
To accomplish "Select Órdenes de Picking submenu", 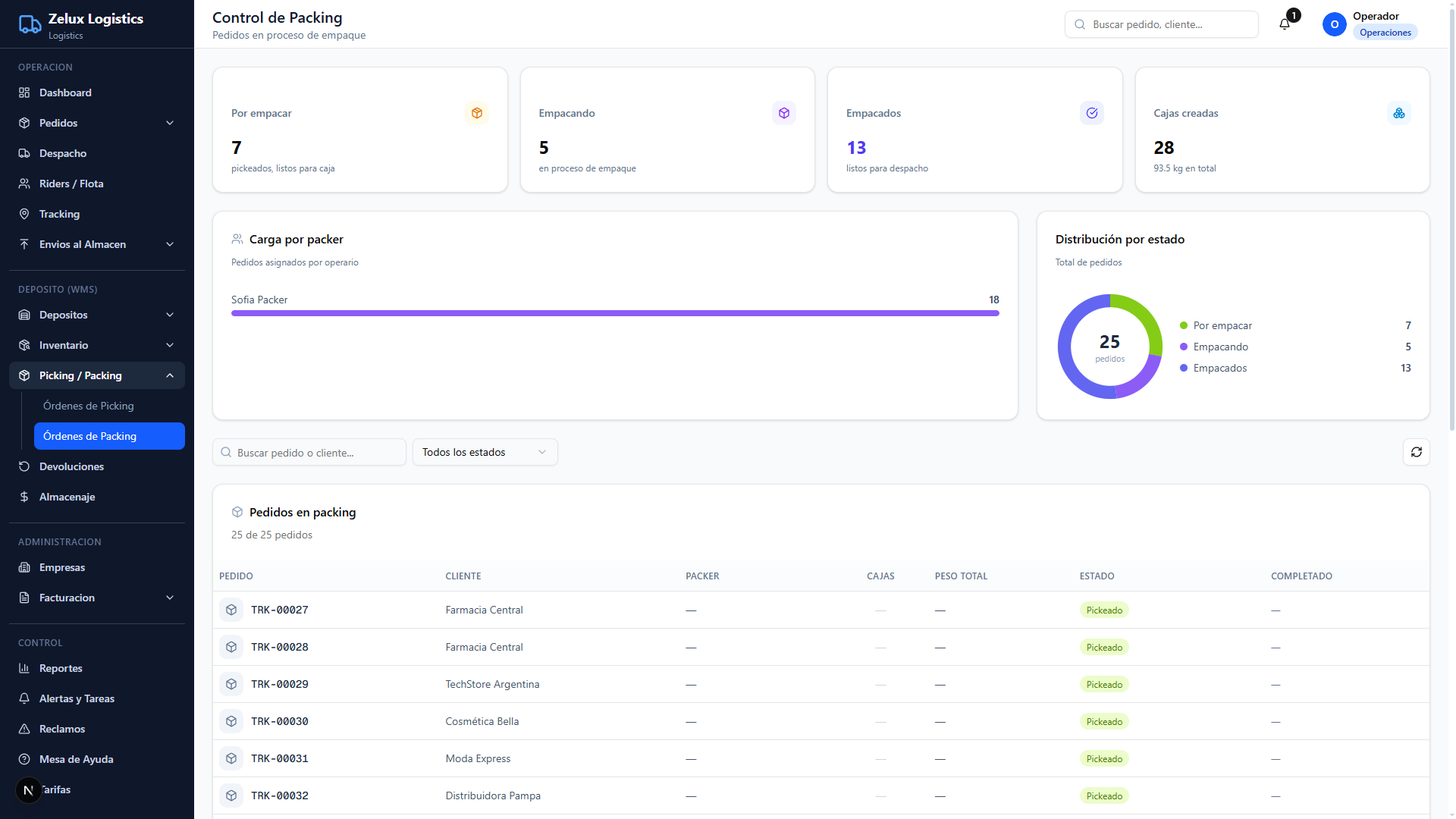I will 109,406.
